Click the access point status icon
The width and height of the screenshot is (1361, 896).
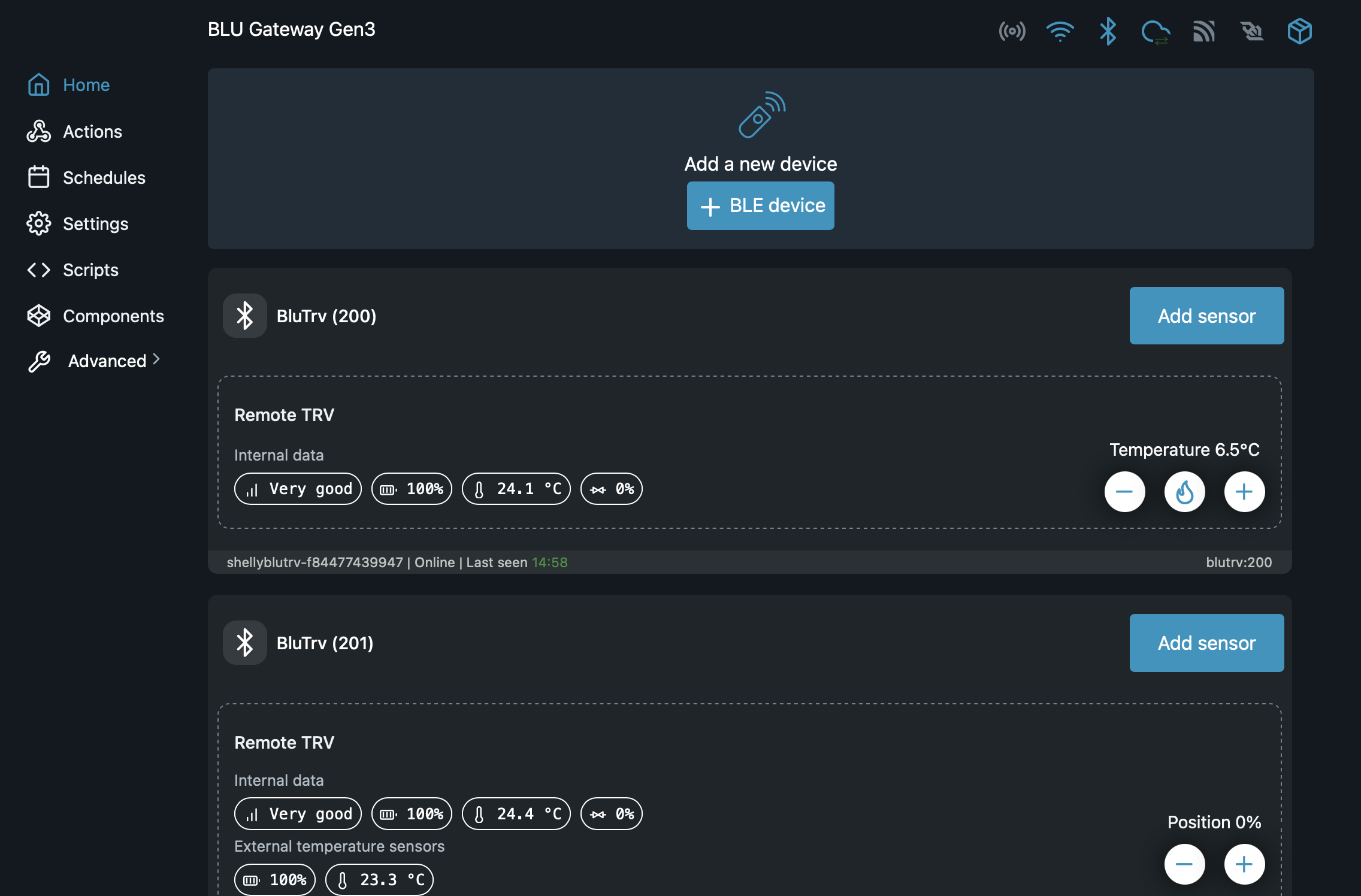coord(1012,31)
